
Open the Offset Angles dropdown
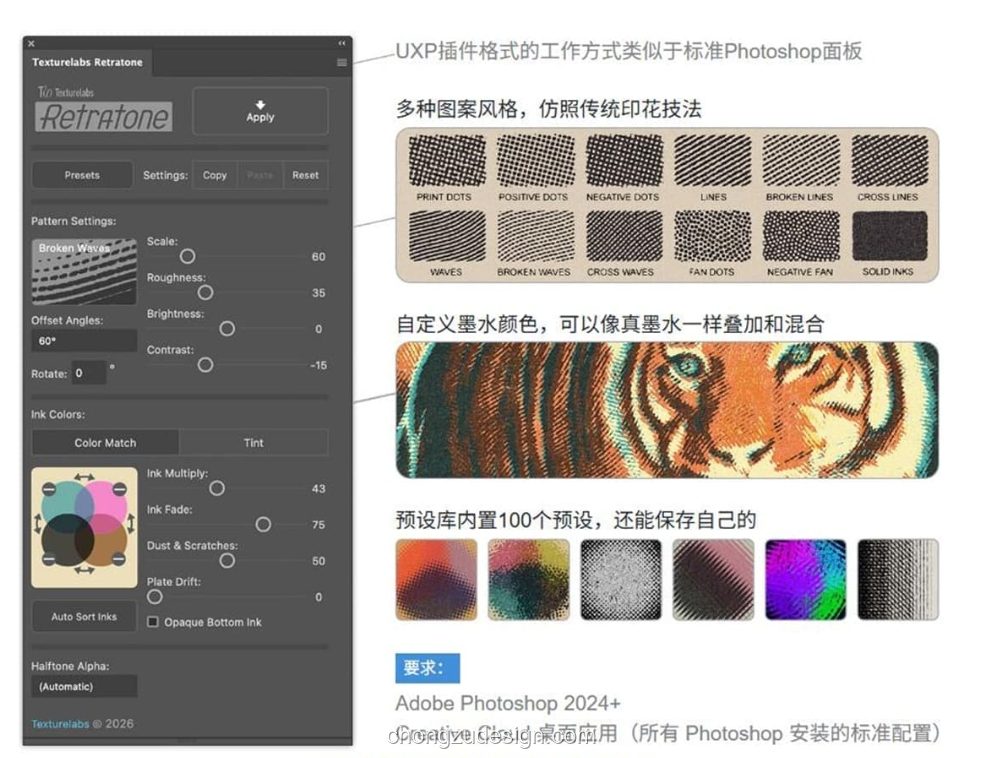84,340
